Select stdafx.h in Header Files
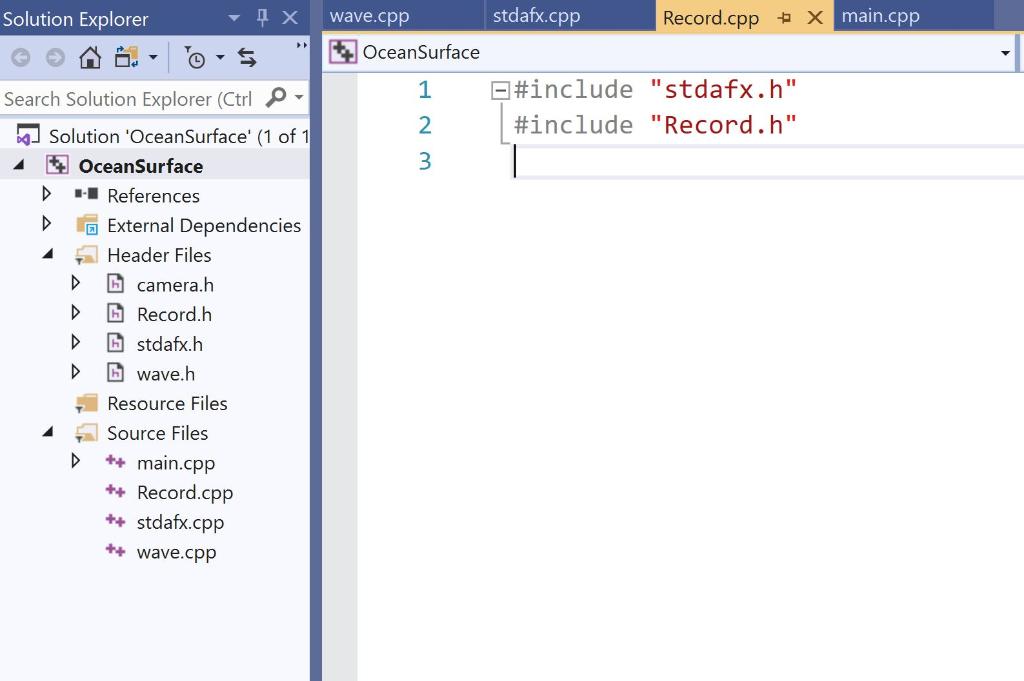Image resolution: width=1024 pixels, height=681 pixels. coord(170,344)
